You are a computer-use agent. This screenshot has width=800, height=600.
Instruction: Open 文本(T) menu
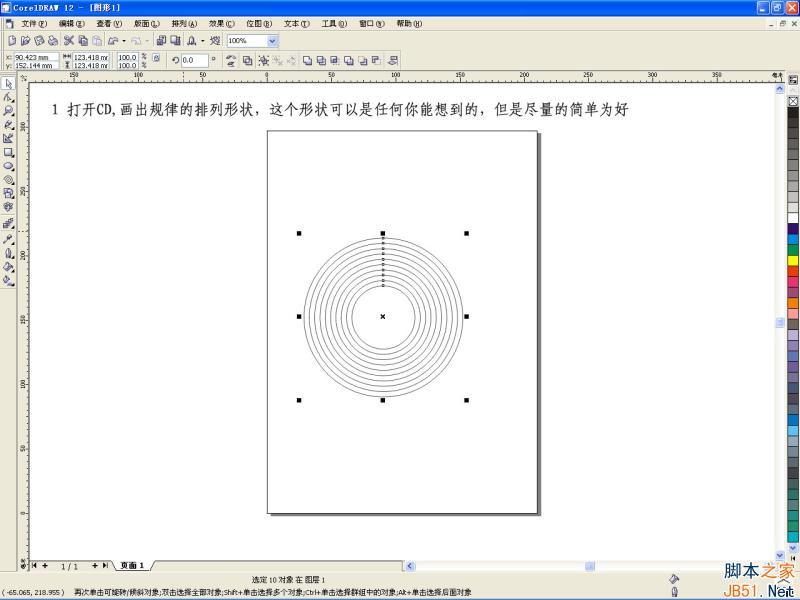297,23
